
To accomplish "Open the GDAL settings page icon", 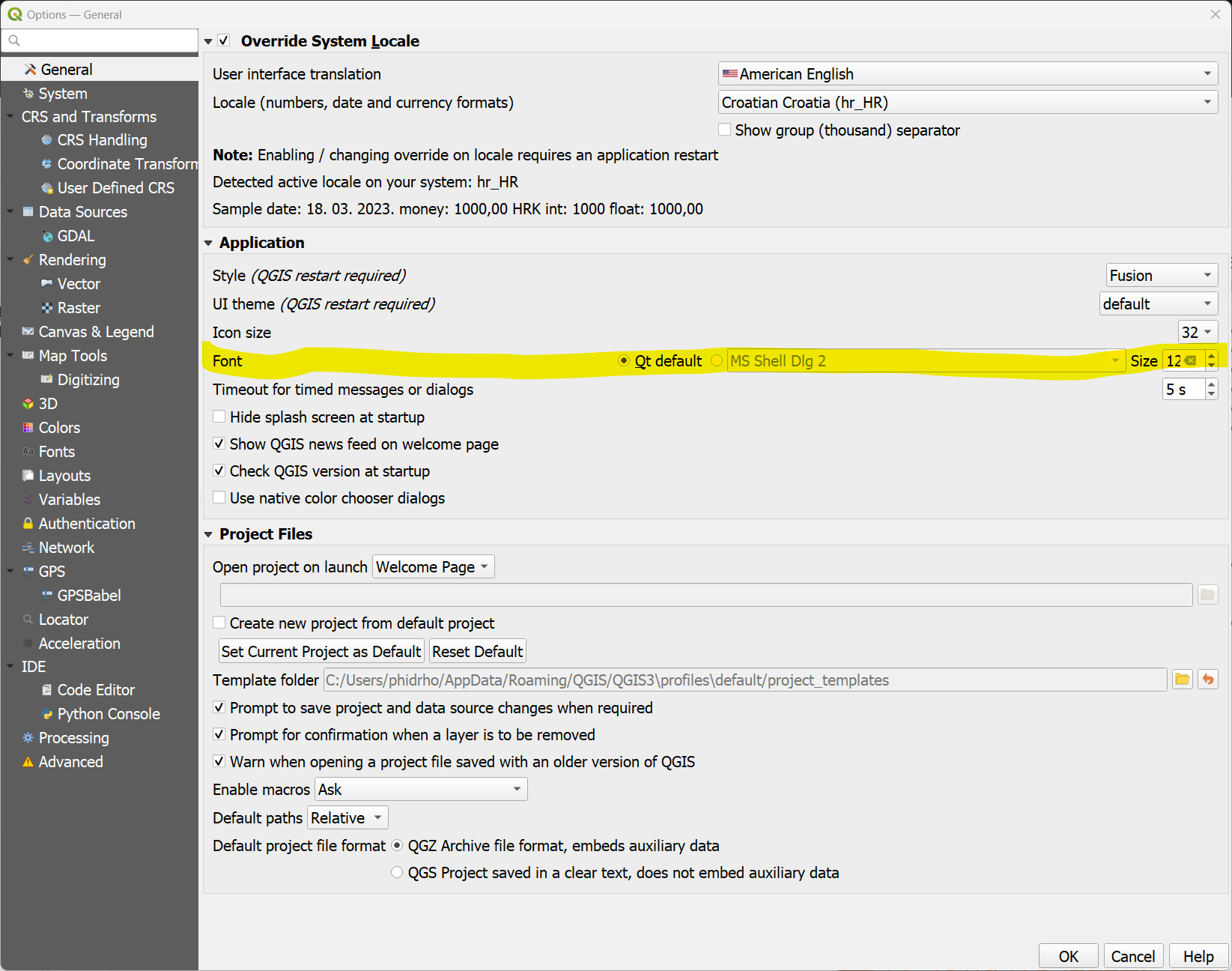I will (49, 235).
